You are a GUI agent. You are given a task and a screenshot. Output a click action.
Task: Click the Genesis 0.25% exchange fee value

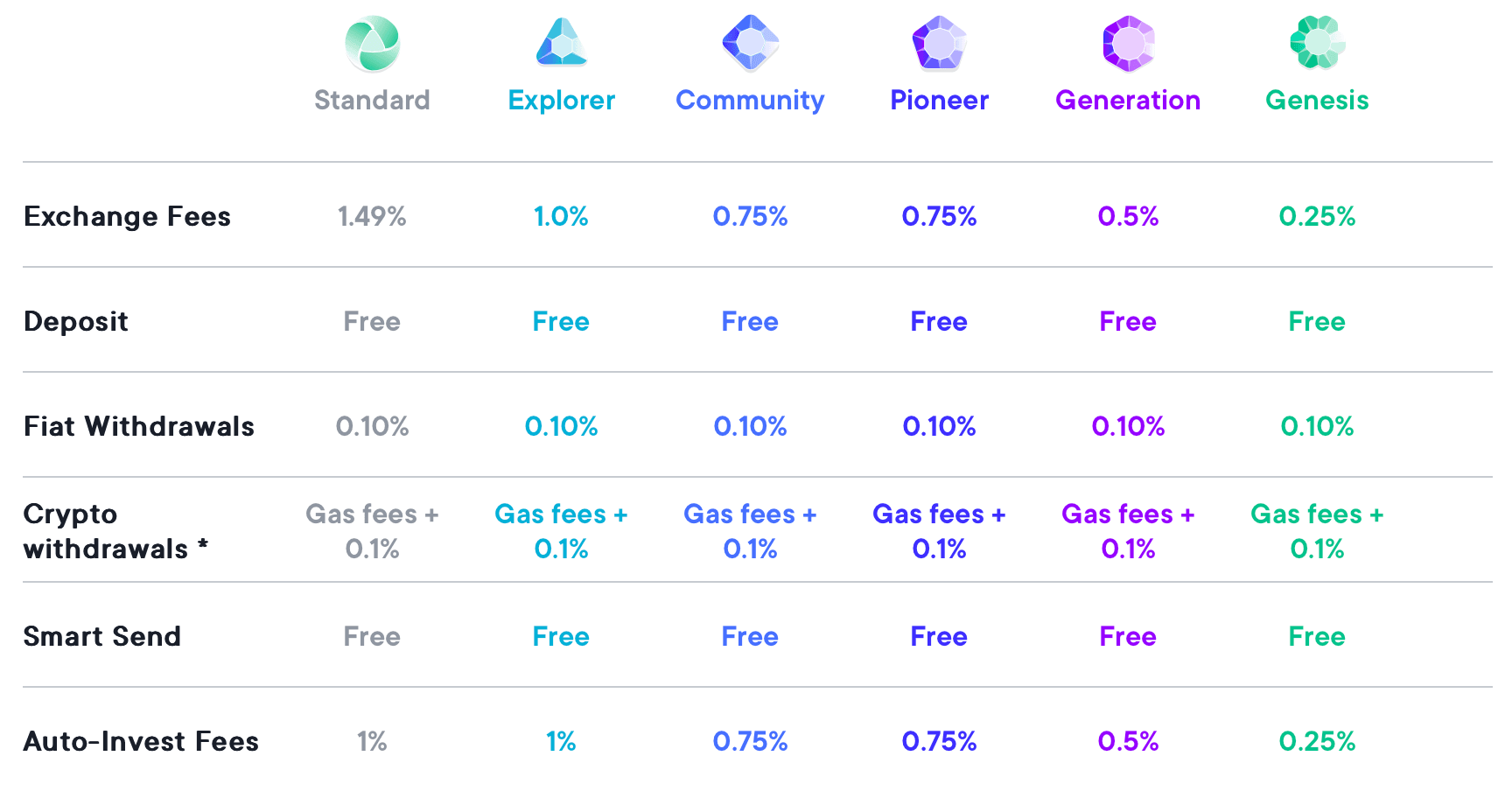click(1317, 216)
